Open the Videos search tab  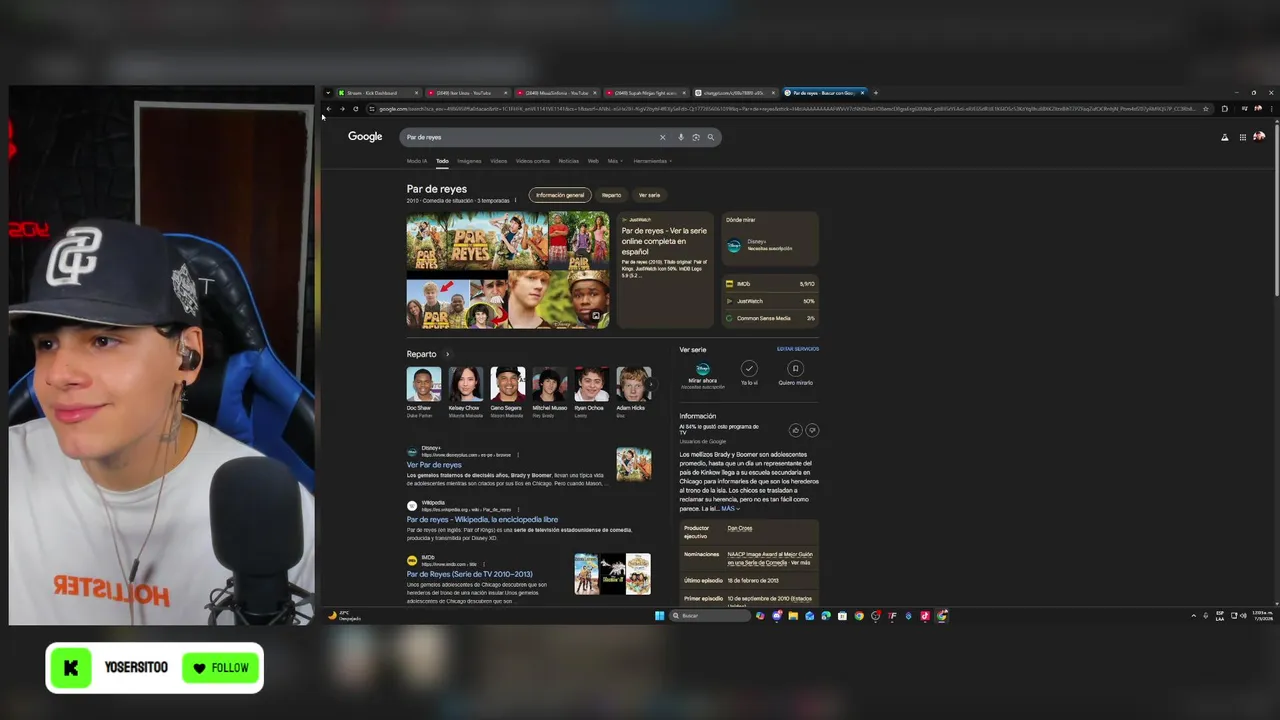[498, 161]
